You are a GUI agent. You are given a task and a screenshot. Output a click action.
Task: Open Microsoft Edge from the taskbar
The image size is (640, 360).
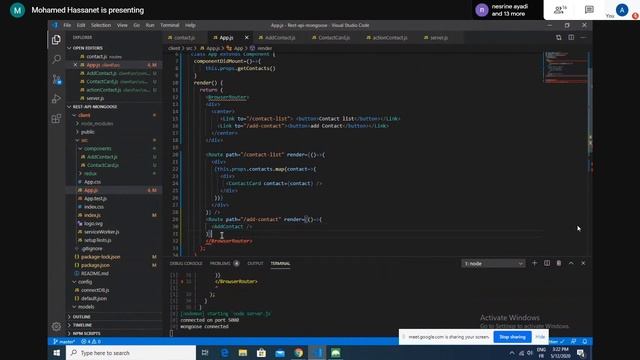point(224,353)
